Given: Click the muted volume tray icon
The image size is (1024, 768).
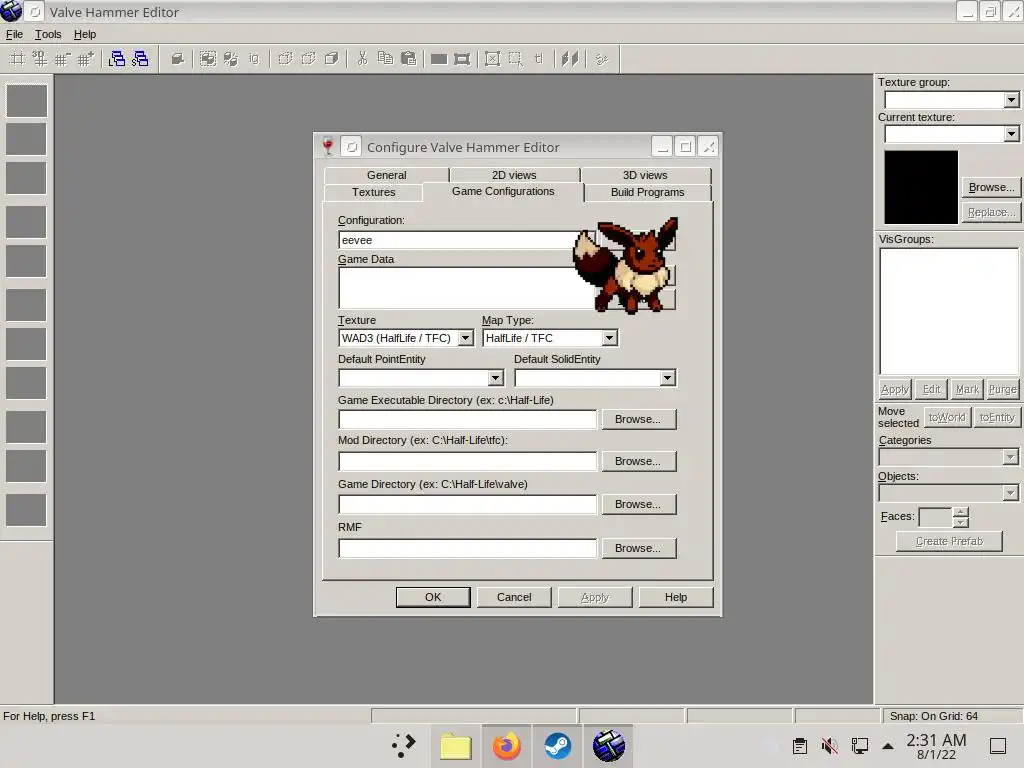Looking at the screenshot, I should (829, 746).
